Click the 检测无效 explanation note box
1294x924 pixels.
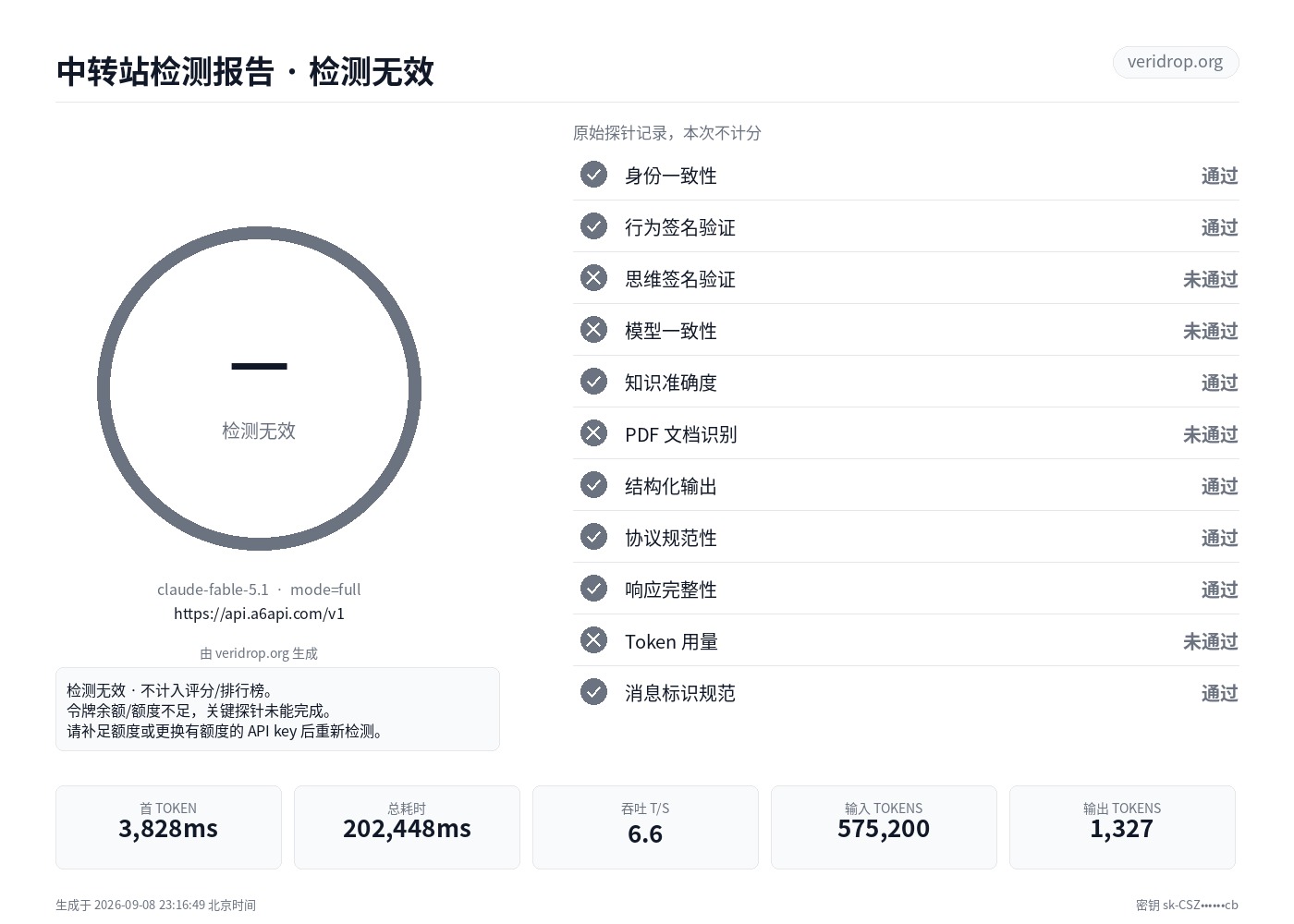[x=277, y=710]
